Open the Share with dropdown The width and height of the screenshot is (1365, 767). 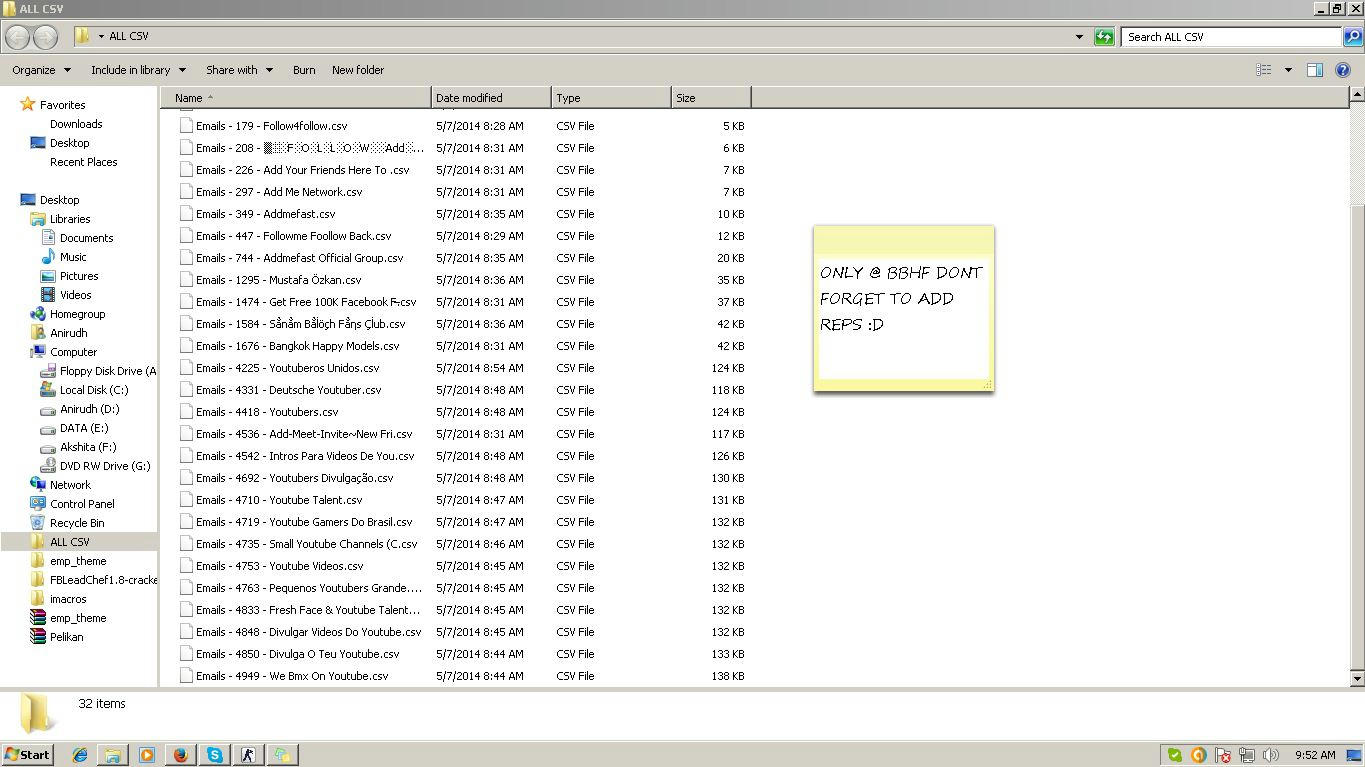(x=239, y=70)
